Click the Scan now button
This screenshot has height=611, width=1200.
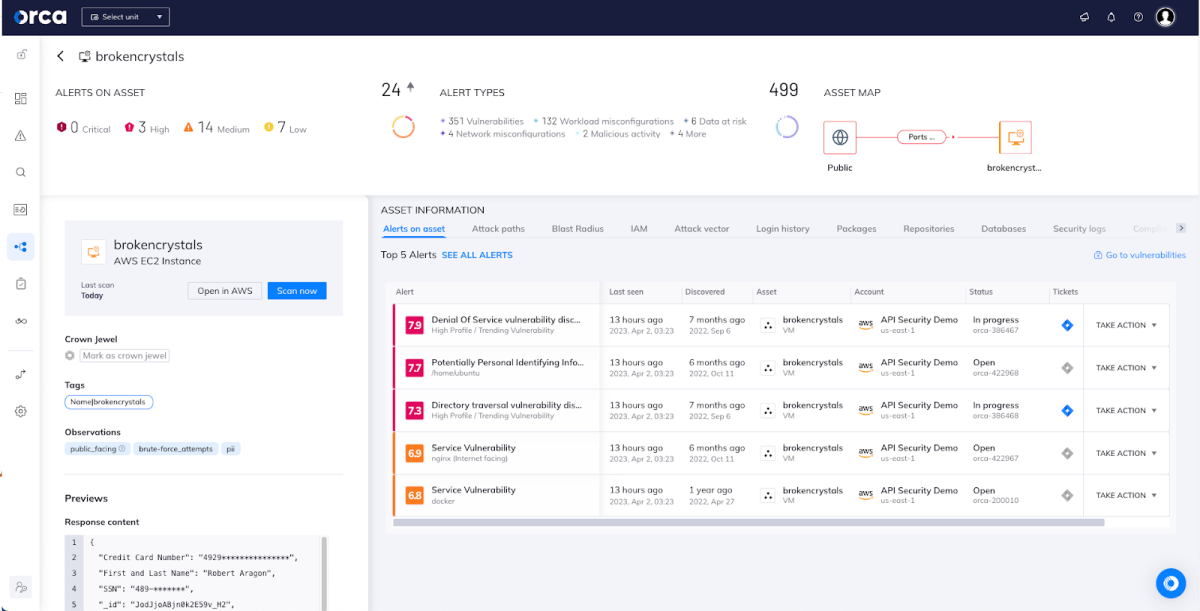pyautogui.click(x=297, y=291)
